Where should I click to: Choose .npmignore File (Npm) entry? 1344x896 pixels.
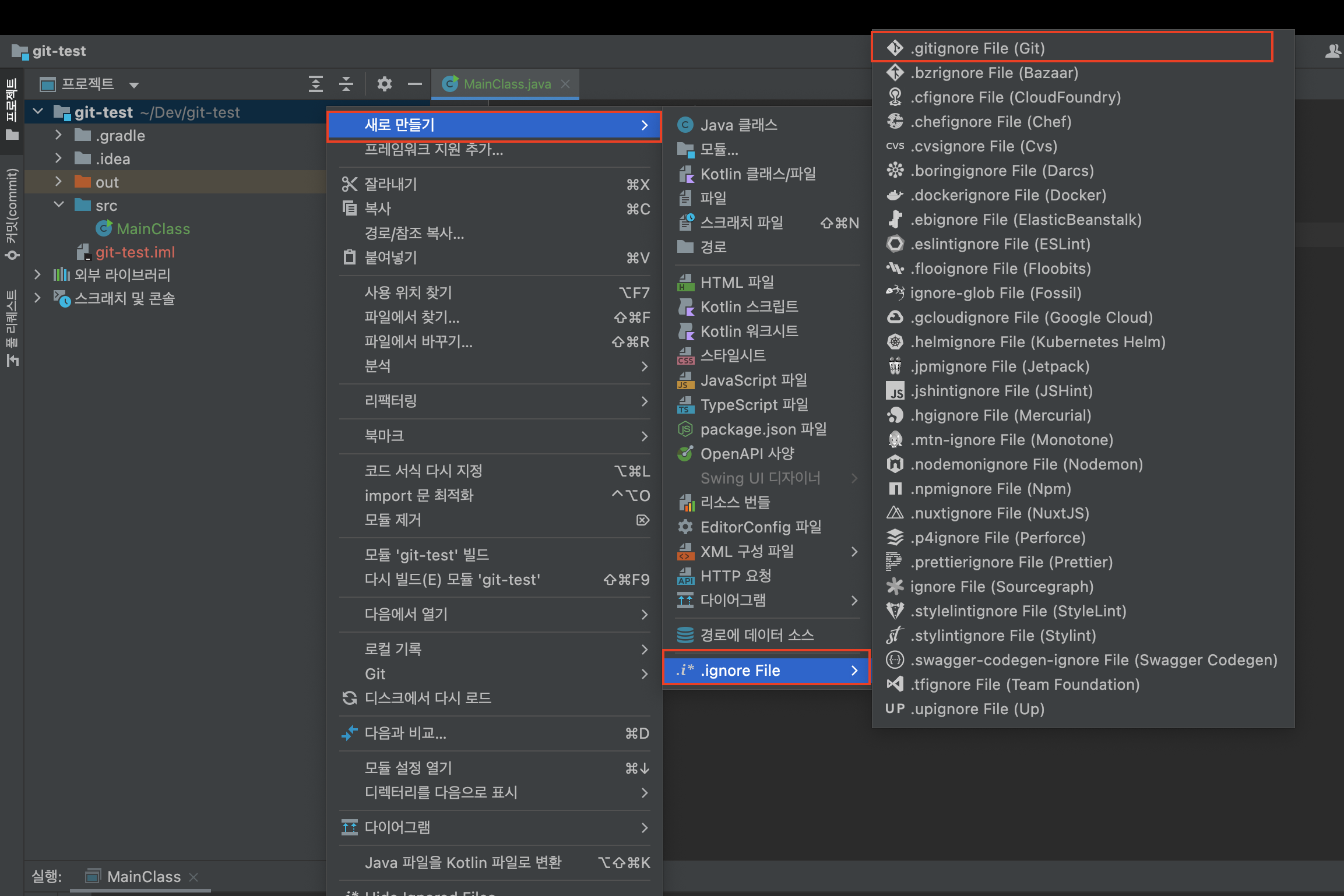pyautogui.click(x=990, y=489)
